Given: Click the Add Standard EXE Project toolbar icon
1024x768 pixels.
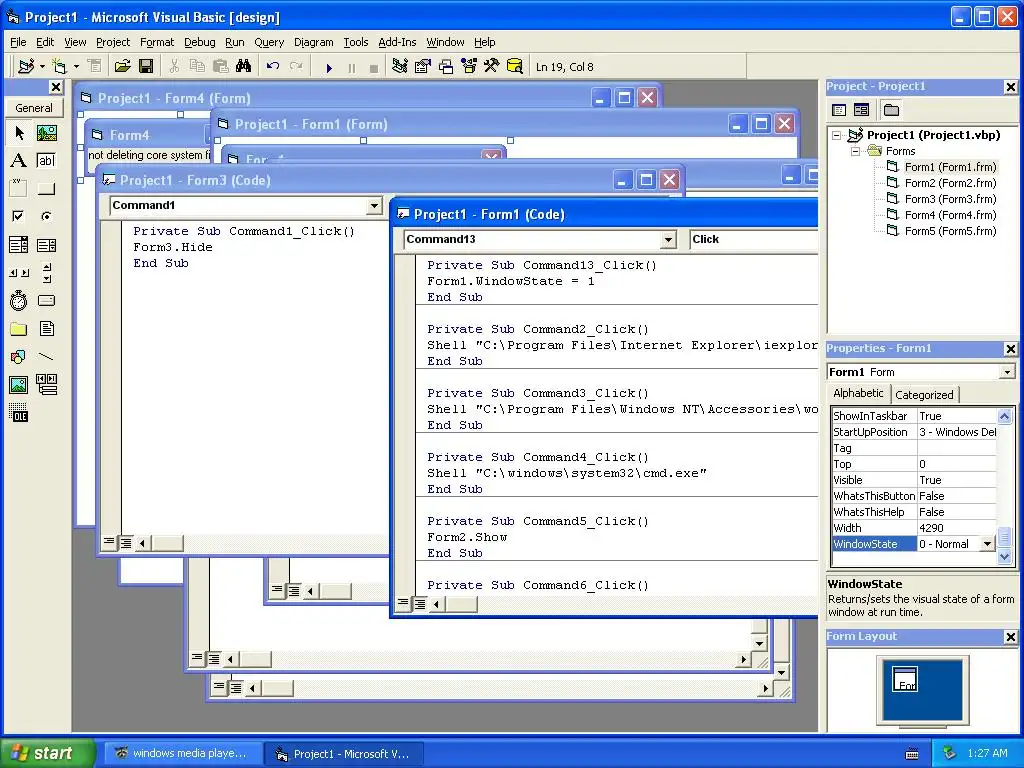Looking at the screenshot, I should (26, 67).
